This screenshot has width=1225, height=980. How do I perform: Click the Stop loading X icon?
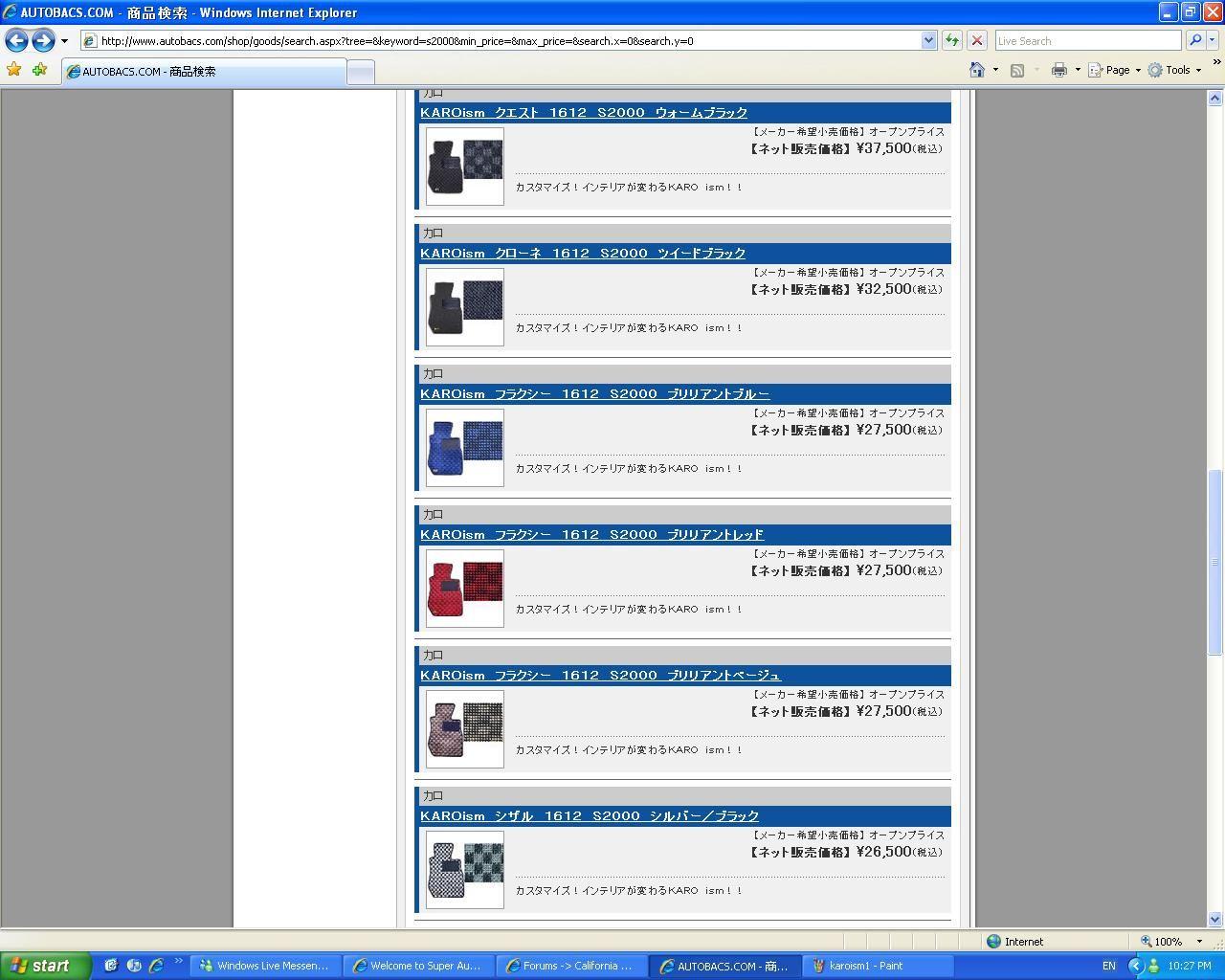(976, 40)
